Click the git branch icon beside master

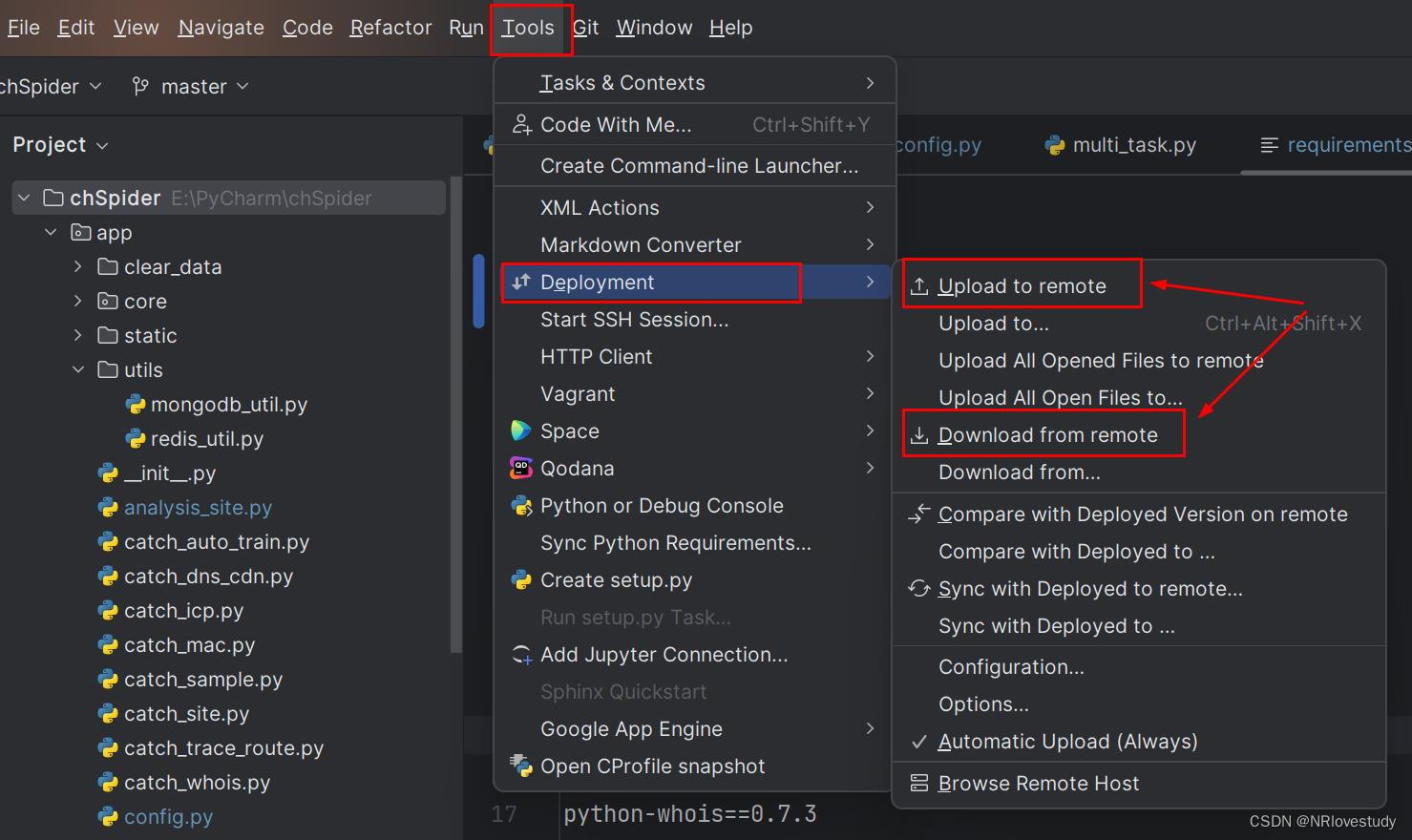click(x=139, y=86)
